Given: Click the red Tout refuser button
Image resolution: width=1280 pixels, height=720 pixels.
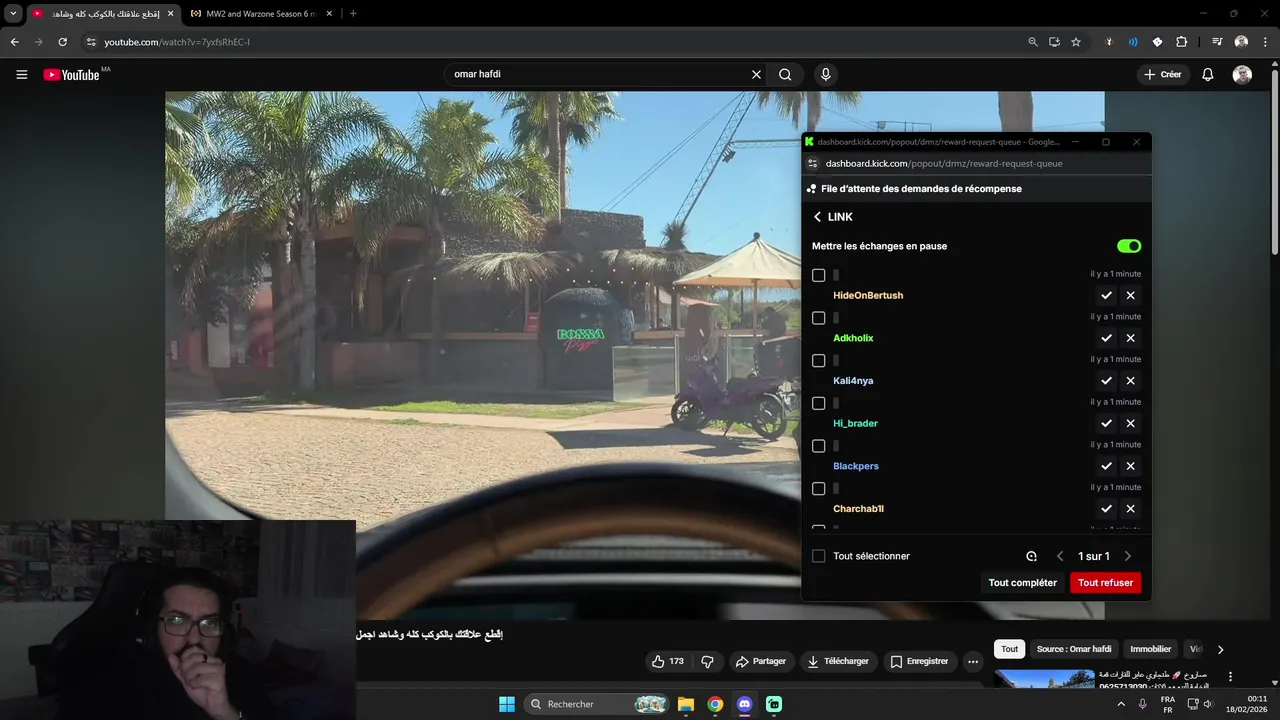Looking at the screenshot, I should [1105, 583].
